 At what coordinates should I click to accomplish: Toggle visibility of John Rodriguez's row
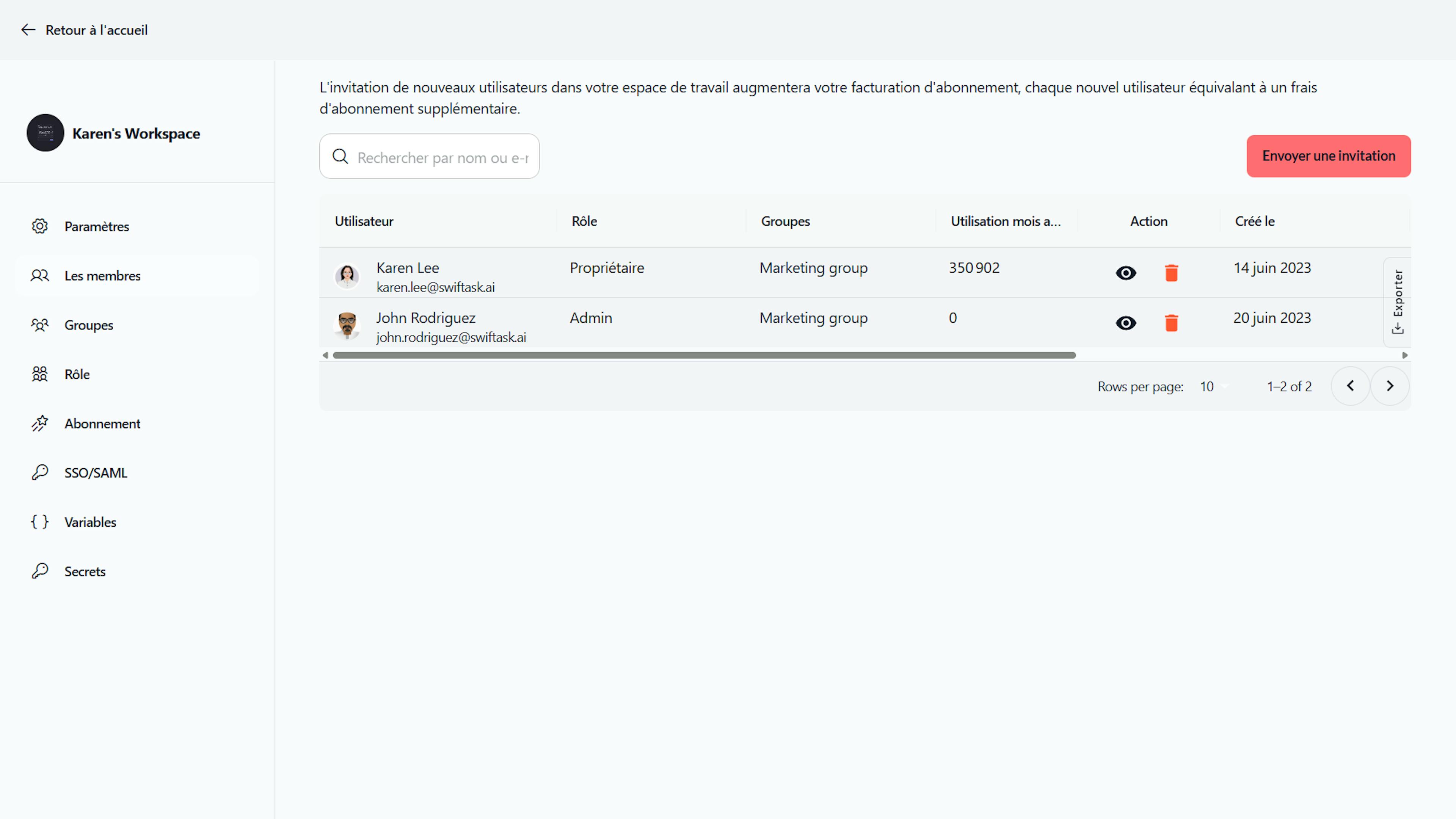[x=1126, y=323]
